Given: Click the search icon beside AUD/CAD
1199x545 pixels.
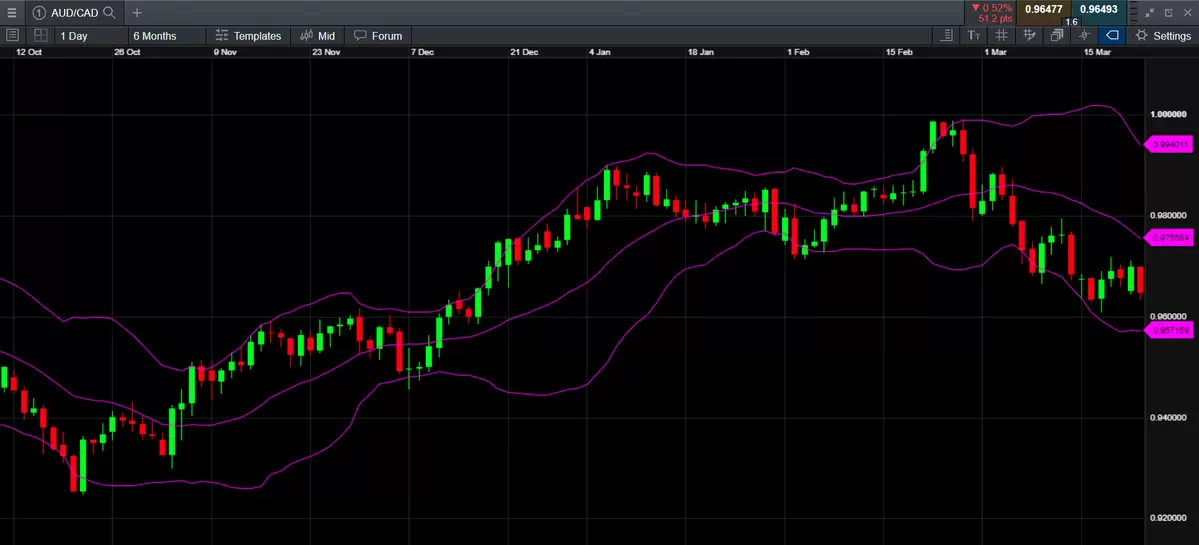Looking at the screenshot, I should (109, 13).
